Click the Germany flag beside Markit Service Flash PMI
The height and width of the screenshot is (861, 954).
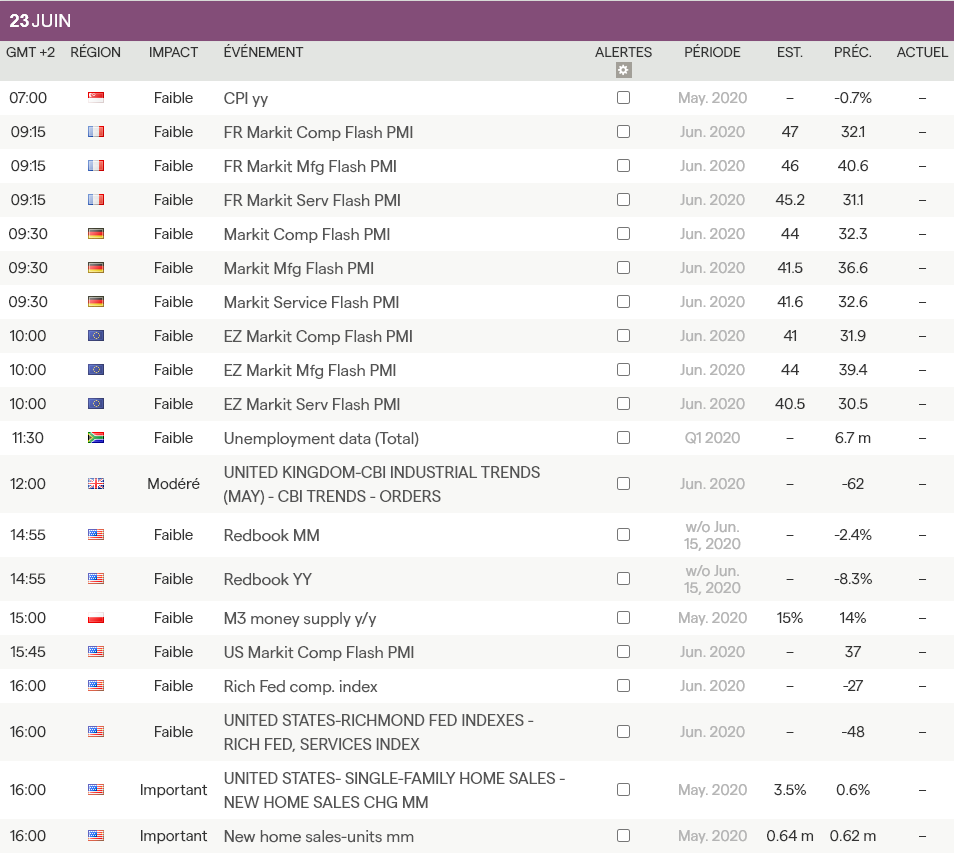(x=96, y=302)
